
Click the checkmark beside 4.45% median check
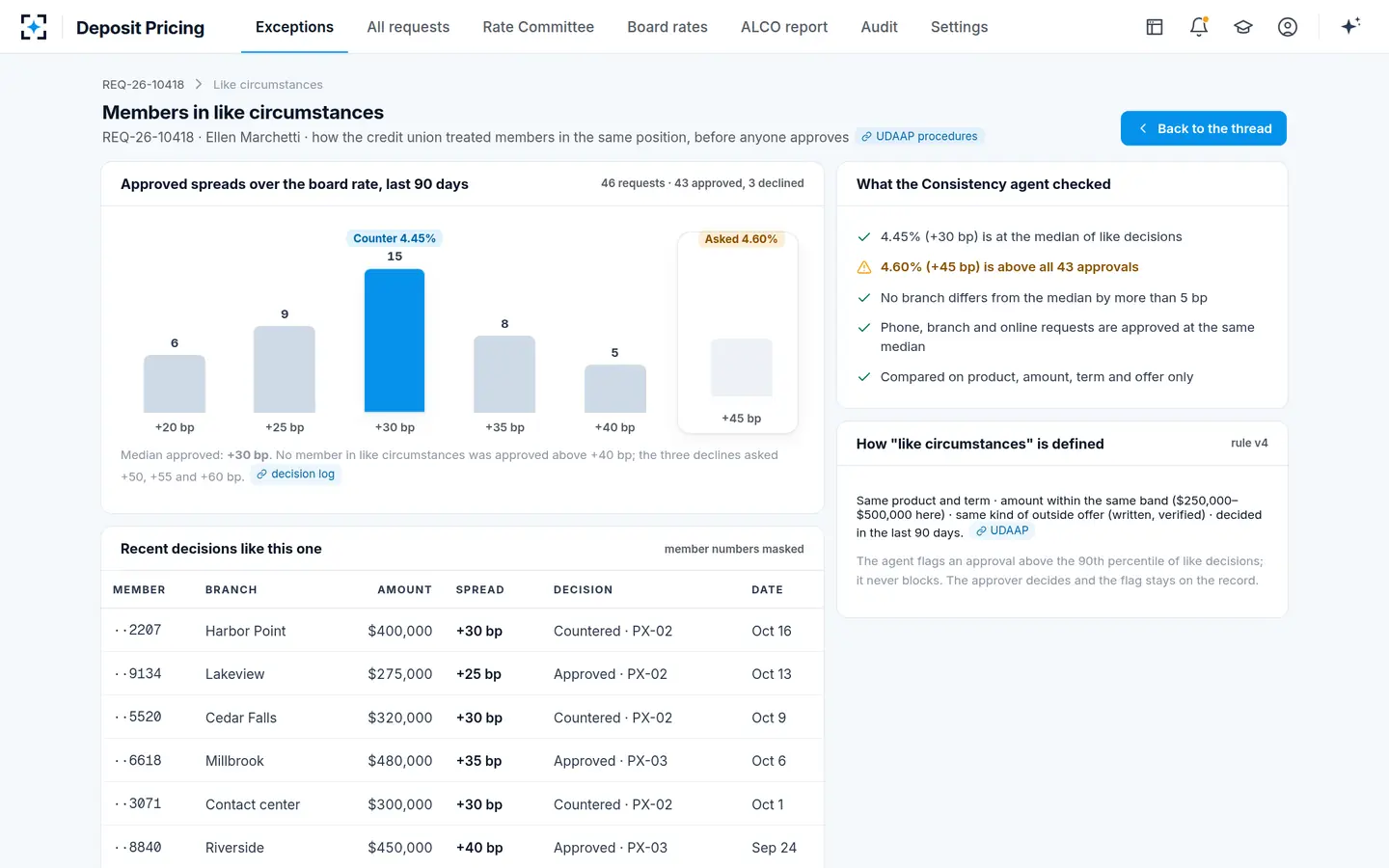click(x=864, y=237)
